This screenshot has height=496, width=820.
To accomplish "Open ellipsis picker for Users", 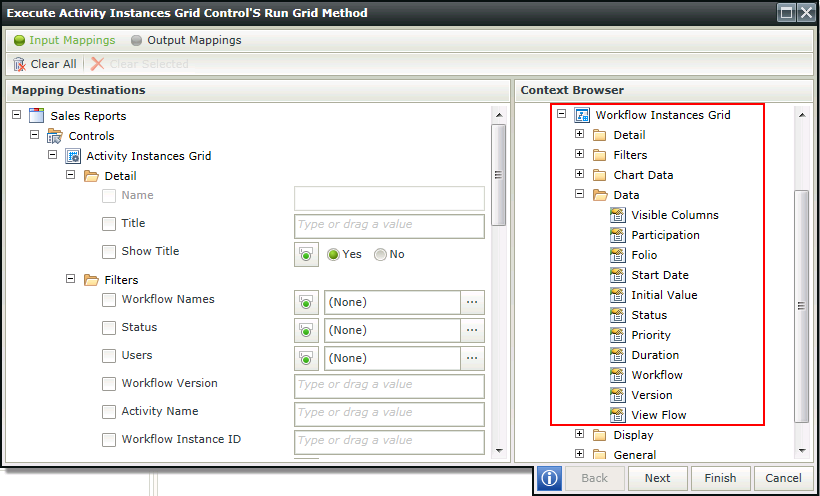I will coord(472,358).
